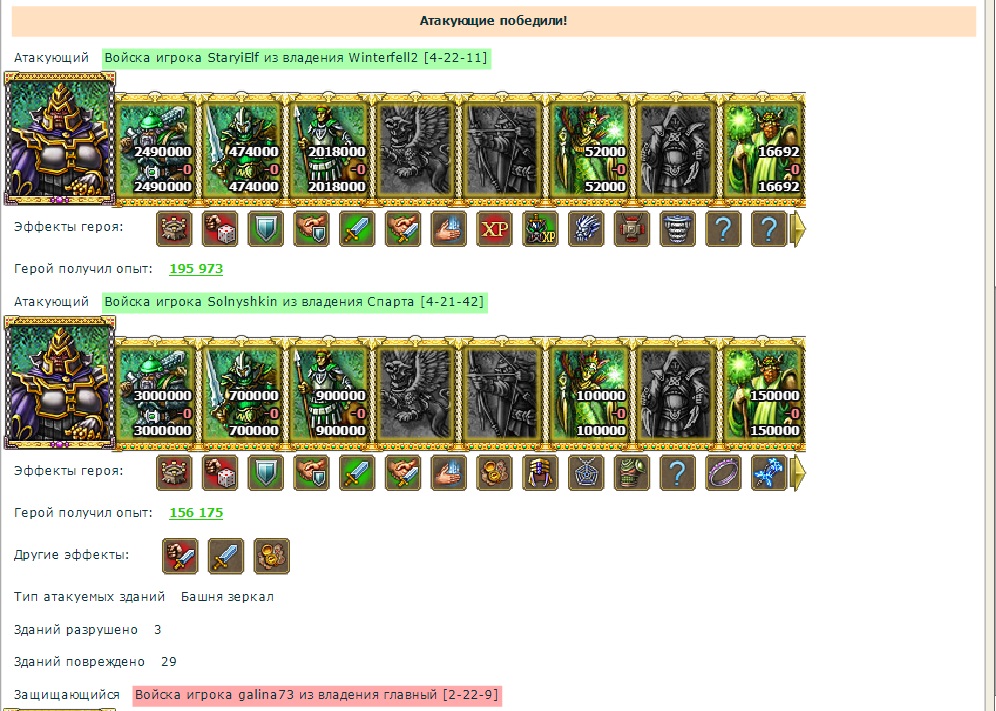Click the StaryiElf Winterfell2 [4-22-11] army label
The height and width of the screenshot is (711, 996).
[x=296, y=58]
